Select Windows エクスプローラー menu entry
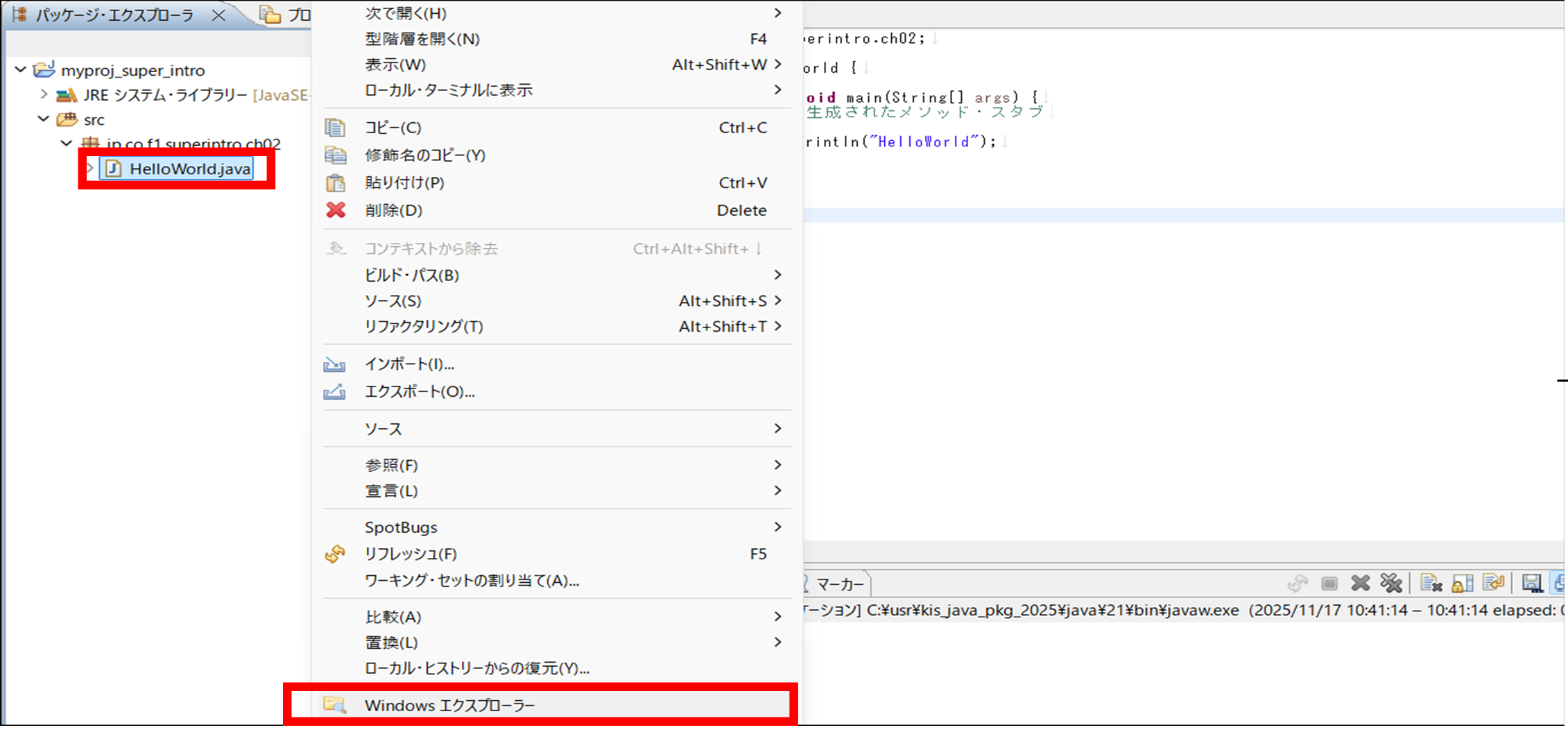This screenshot has width=1568, height=748. [449, 706]
